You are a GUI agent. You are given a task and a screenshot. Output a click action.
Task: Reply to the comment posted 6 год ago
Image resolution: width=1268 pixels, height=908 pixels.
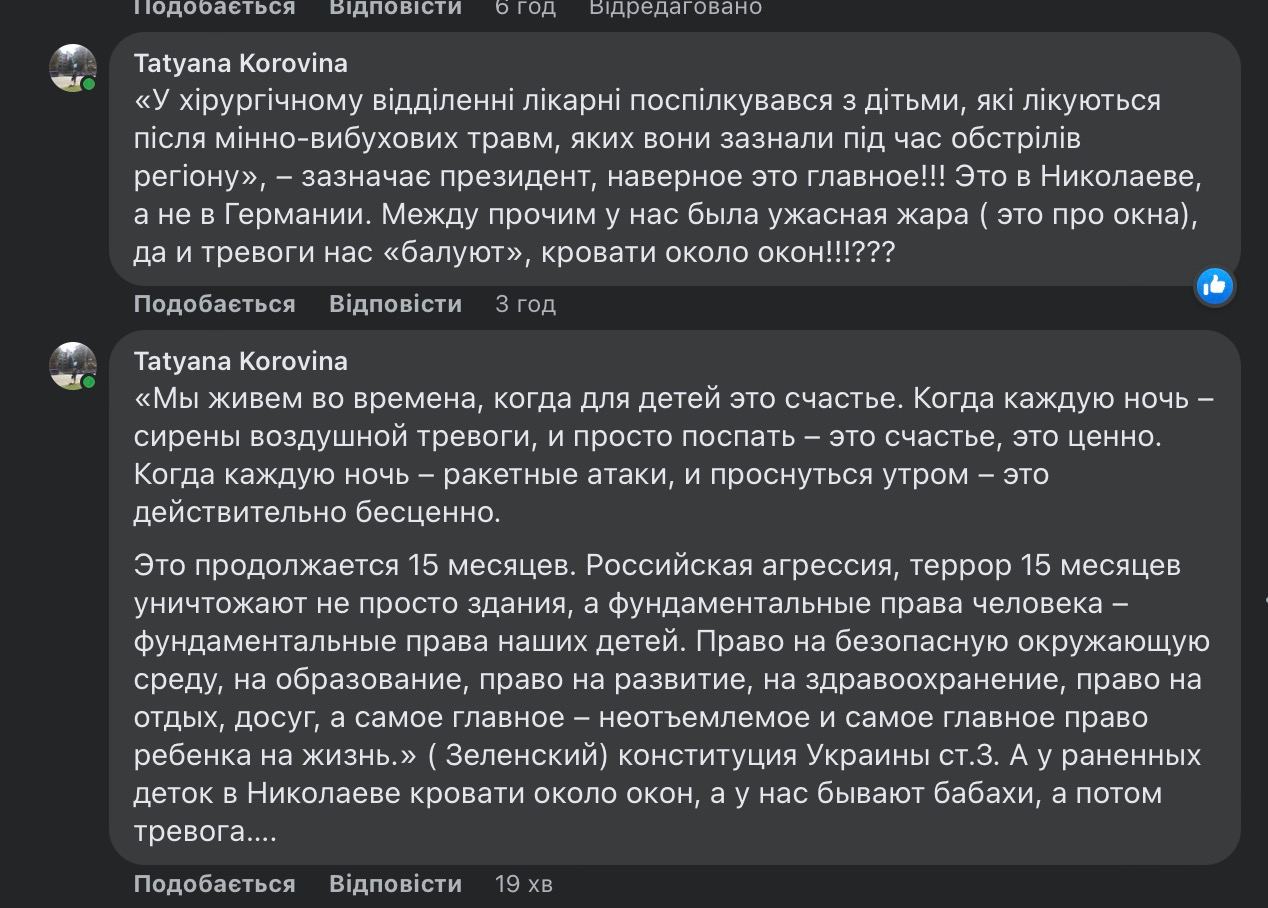tap(396, 8)
